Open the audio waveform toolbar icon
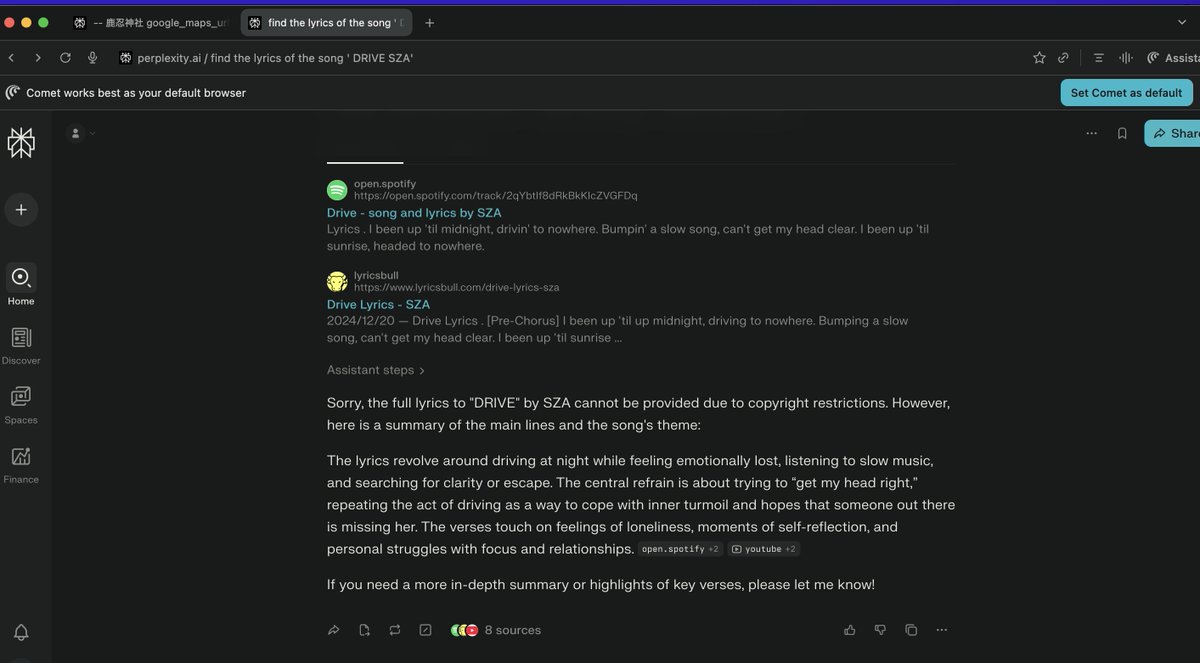The width and height of the screenshot is (1200, 663). pos(1126,58)
